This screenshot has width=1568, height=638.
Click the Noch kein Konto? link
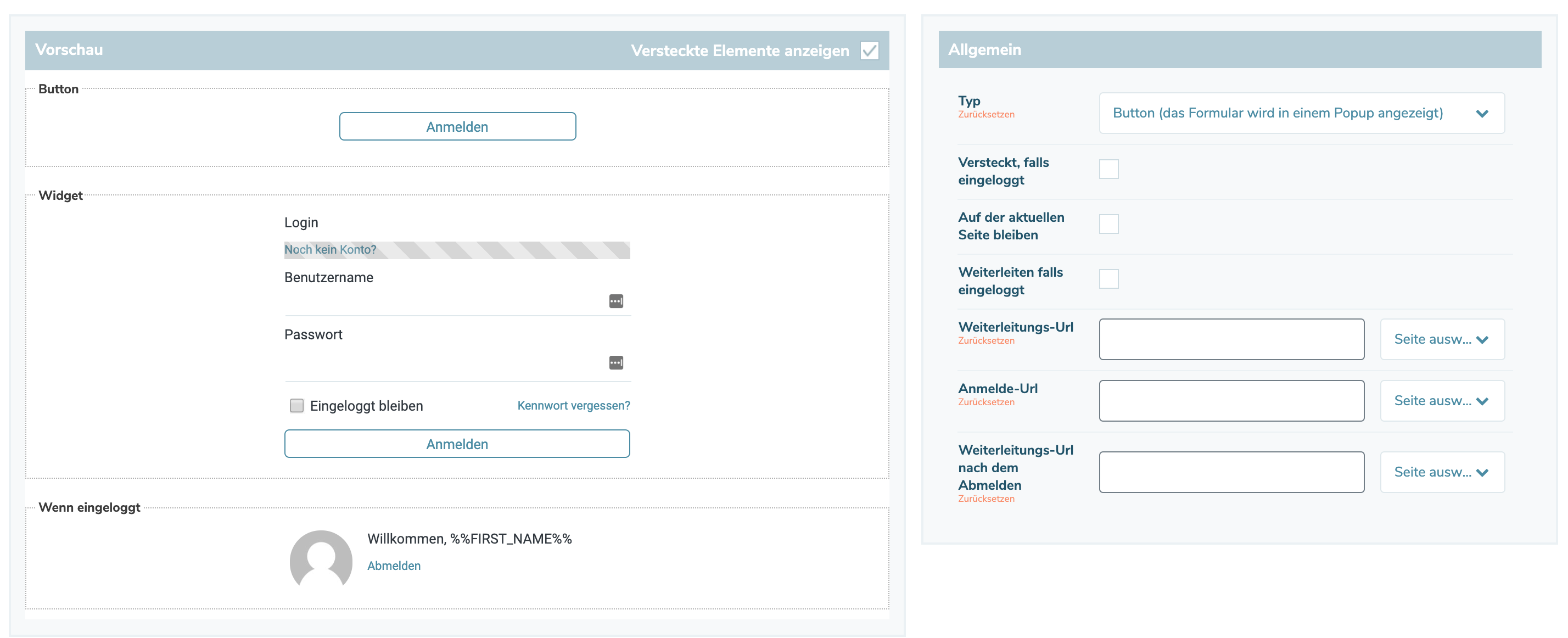click(x=330, y=250)
